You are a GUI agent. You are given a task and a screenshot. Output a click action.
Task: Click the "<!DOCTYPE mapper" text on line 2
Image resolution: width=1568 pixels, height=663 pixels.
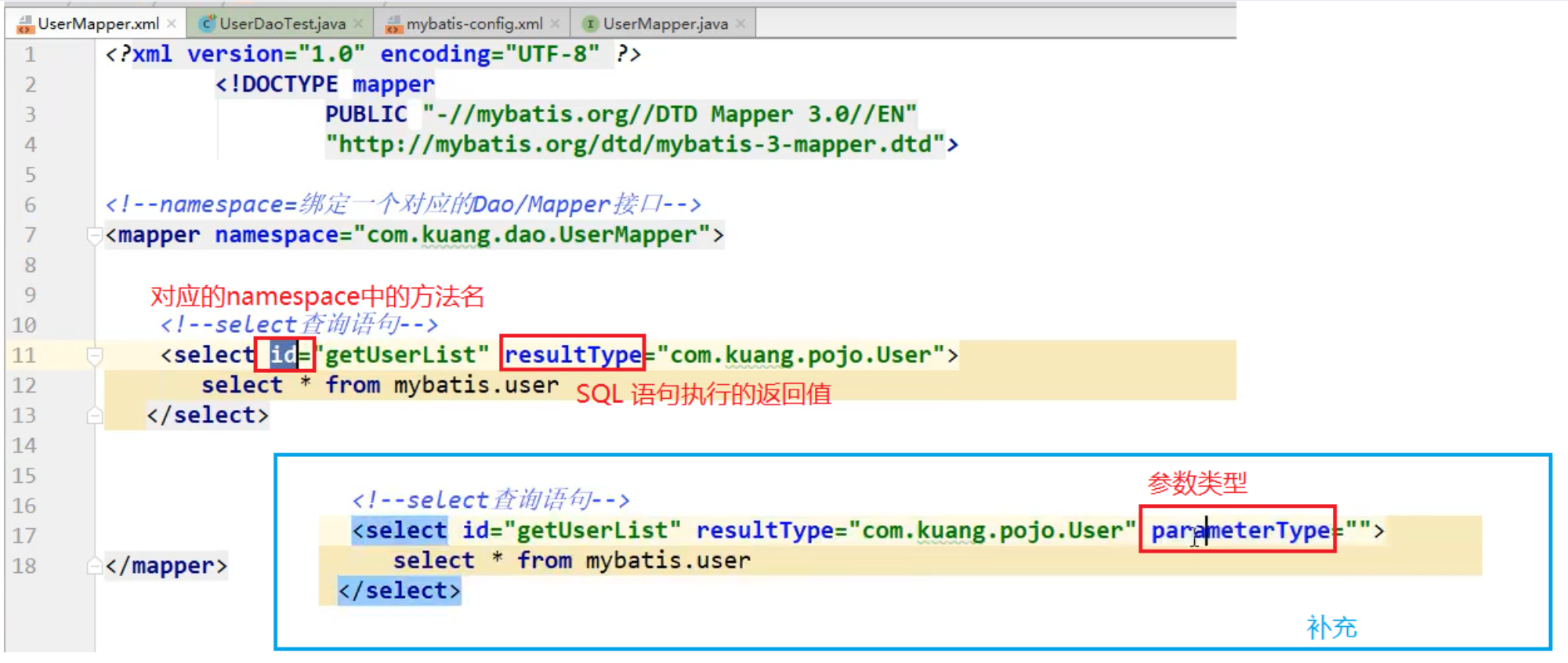[x=324, y=84]
